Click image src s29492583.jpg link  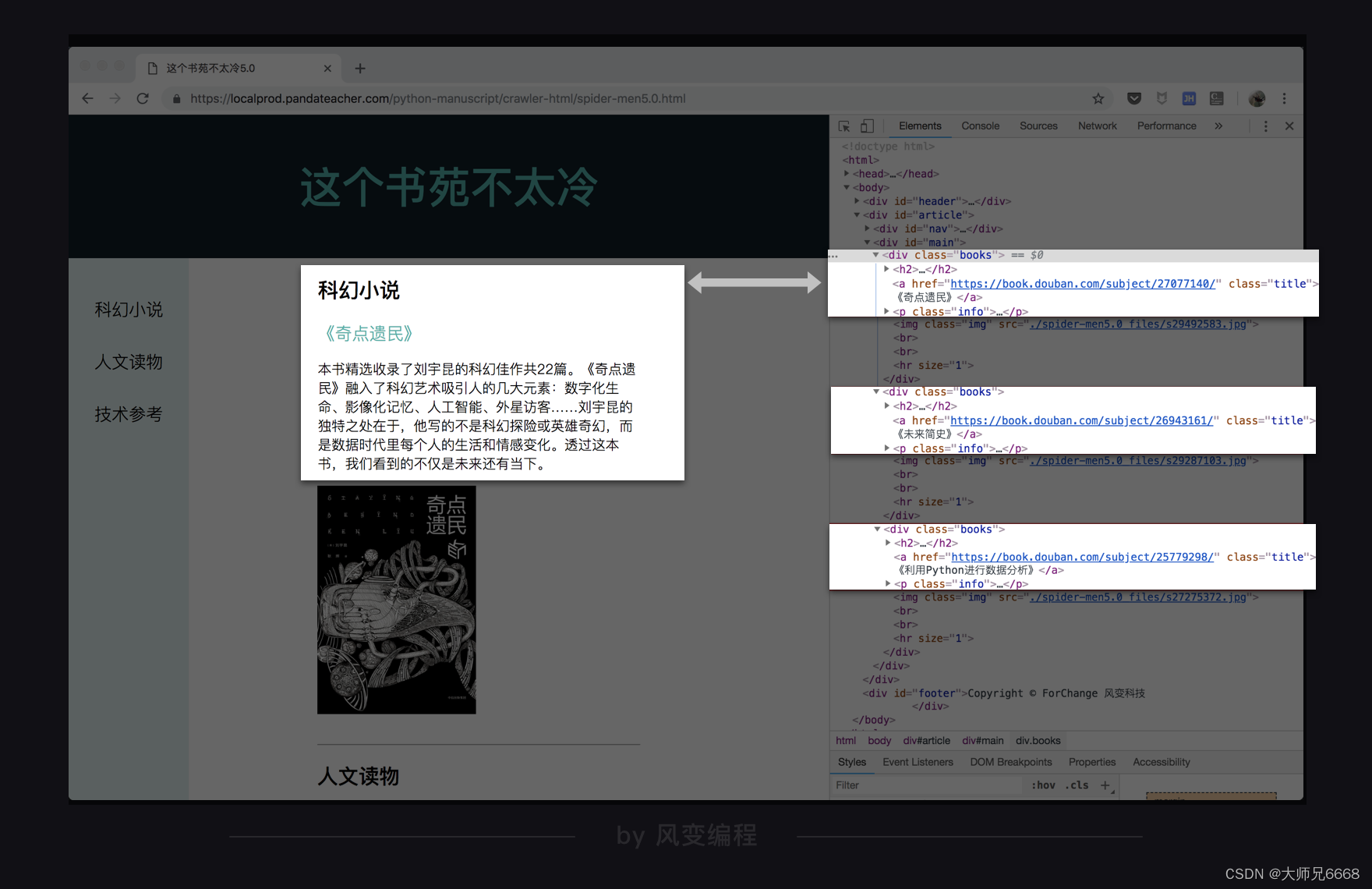pyautogui.click(x=1138, y=324)
